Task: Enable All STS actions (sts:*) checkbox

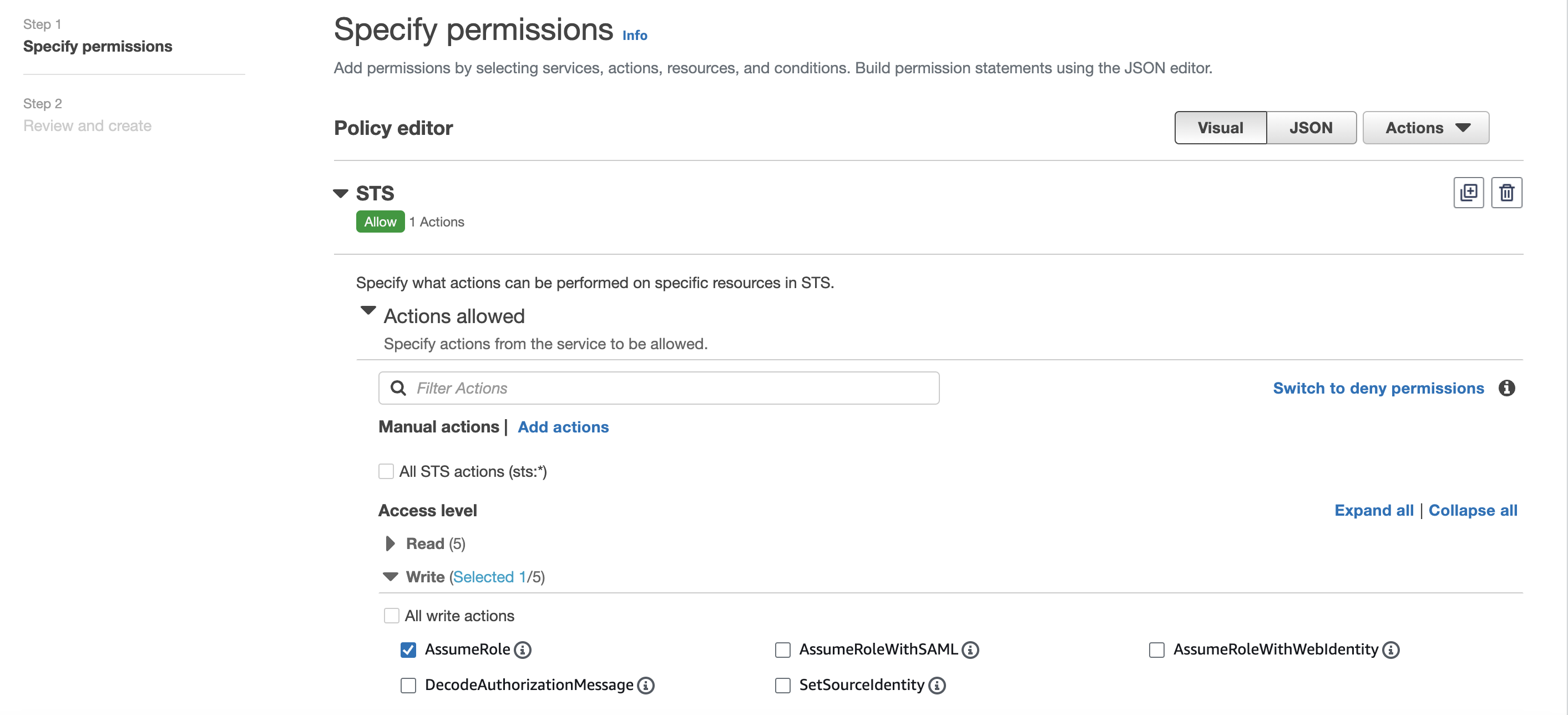Action: click(x=386, y=471)
